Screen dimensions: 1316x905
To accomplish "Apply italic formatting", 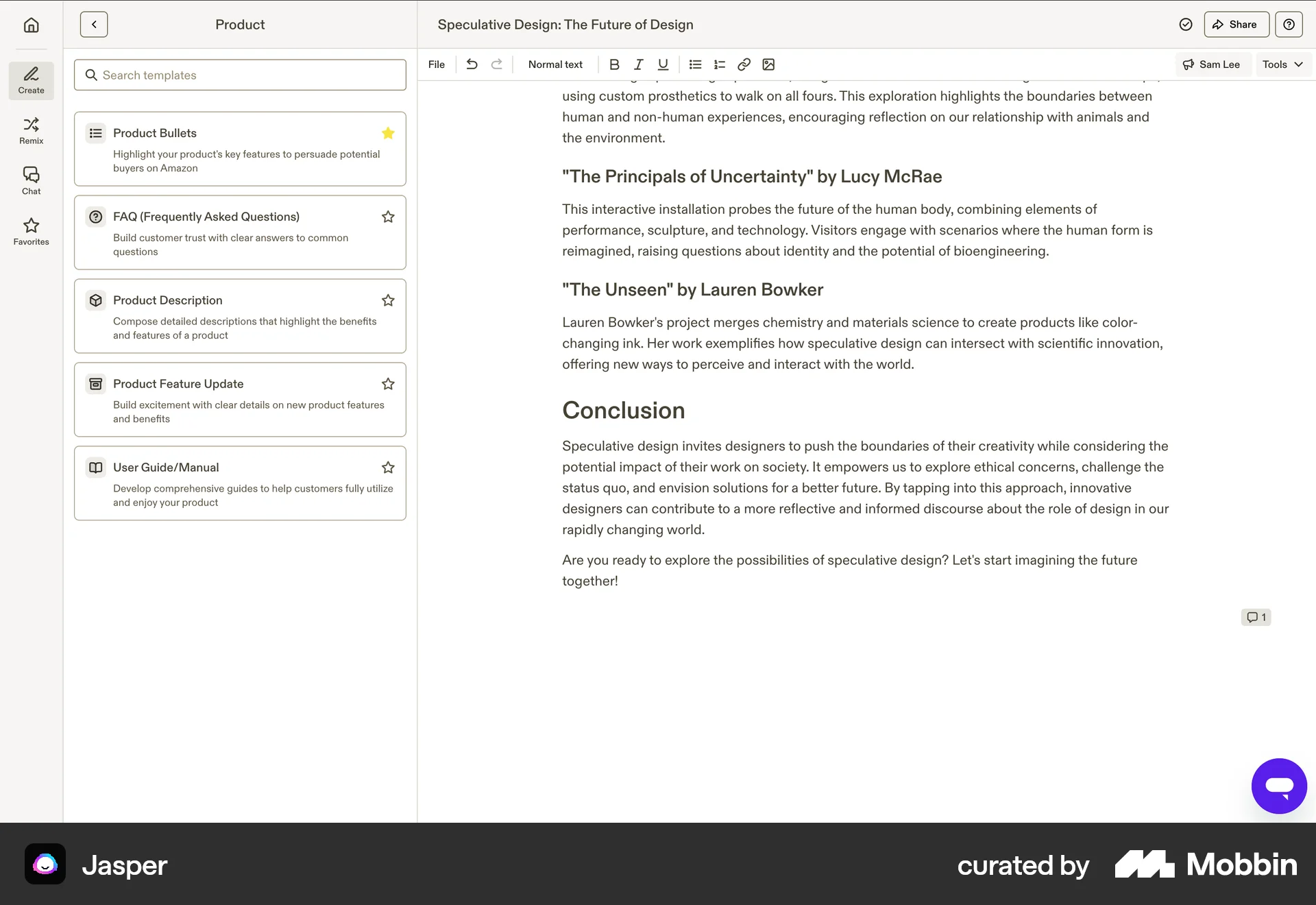I will pos(638,64).
